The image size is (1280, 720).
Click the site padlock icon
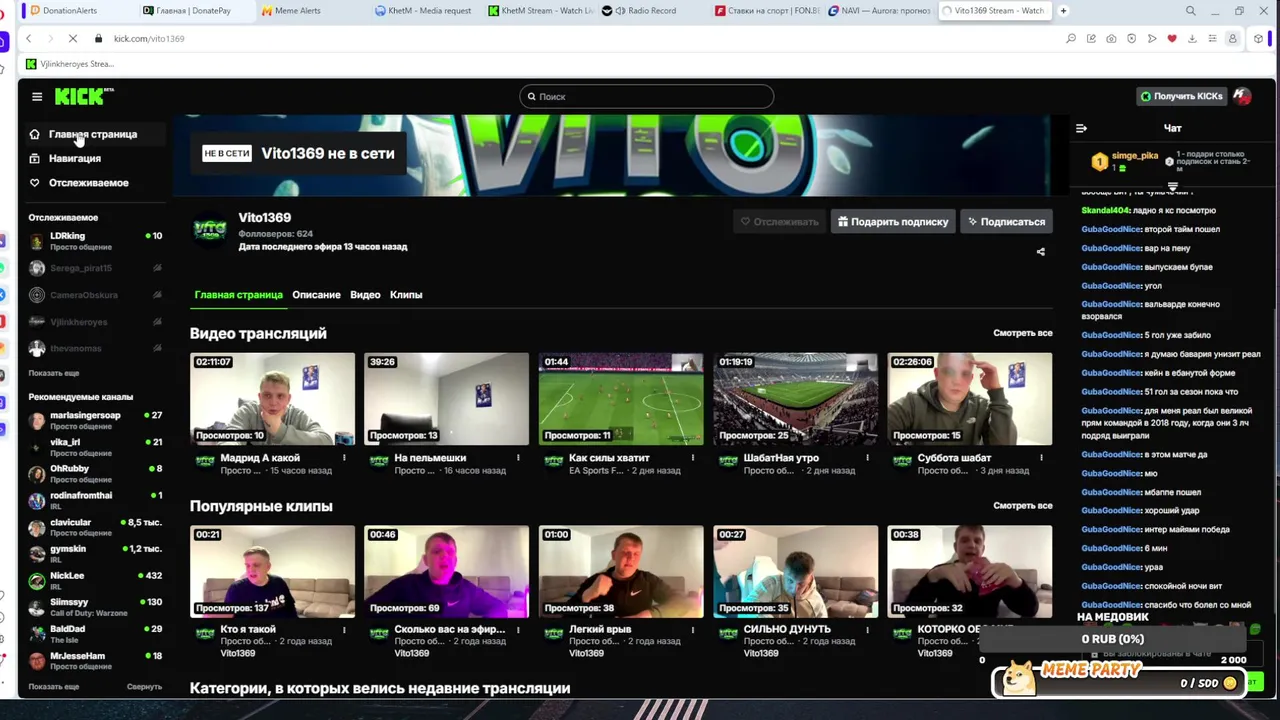(x=98, y=38)
